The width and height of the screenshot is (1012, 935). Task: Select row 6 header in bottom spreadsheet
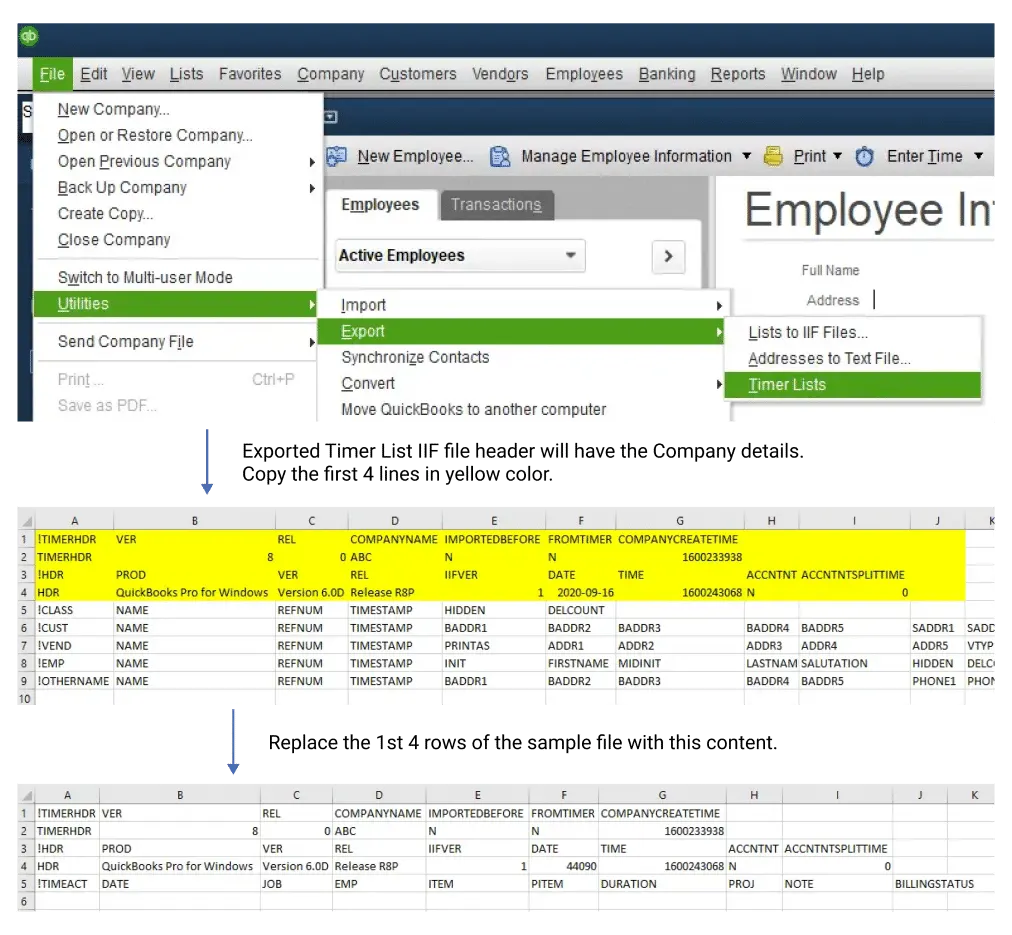click(26, 902)
